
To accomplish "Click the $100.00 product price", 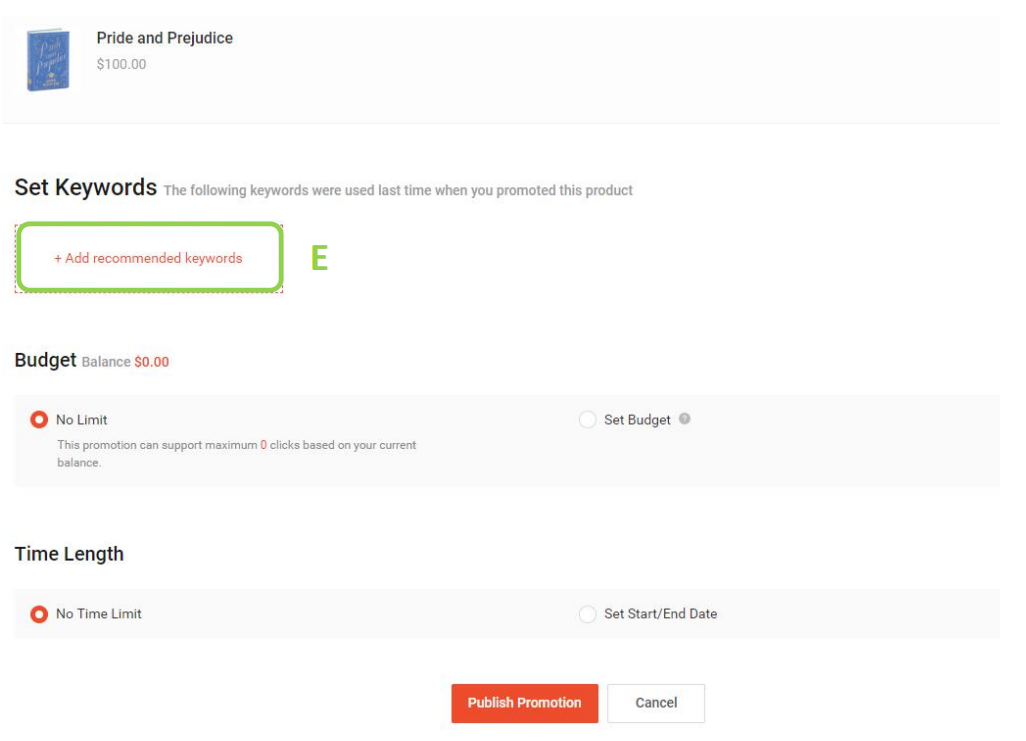I will (x=122, y=64).
